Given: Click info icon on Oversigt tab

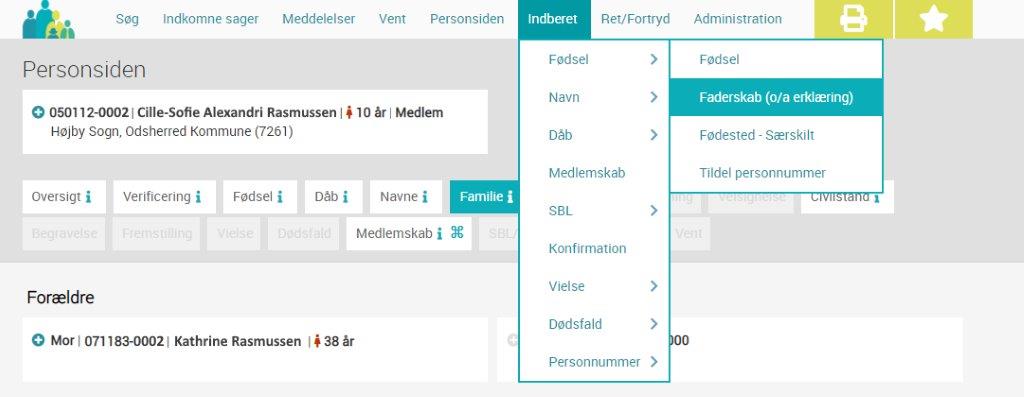Looking at the screenshot, I should [88, 197].
